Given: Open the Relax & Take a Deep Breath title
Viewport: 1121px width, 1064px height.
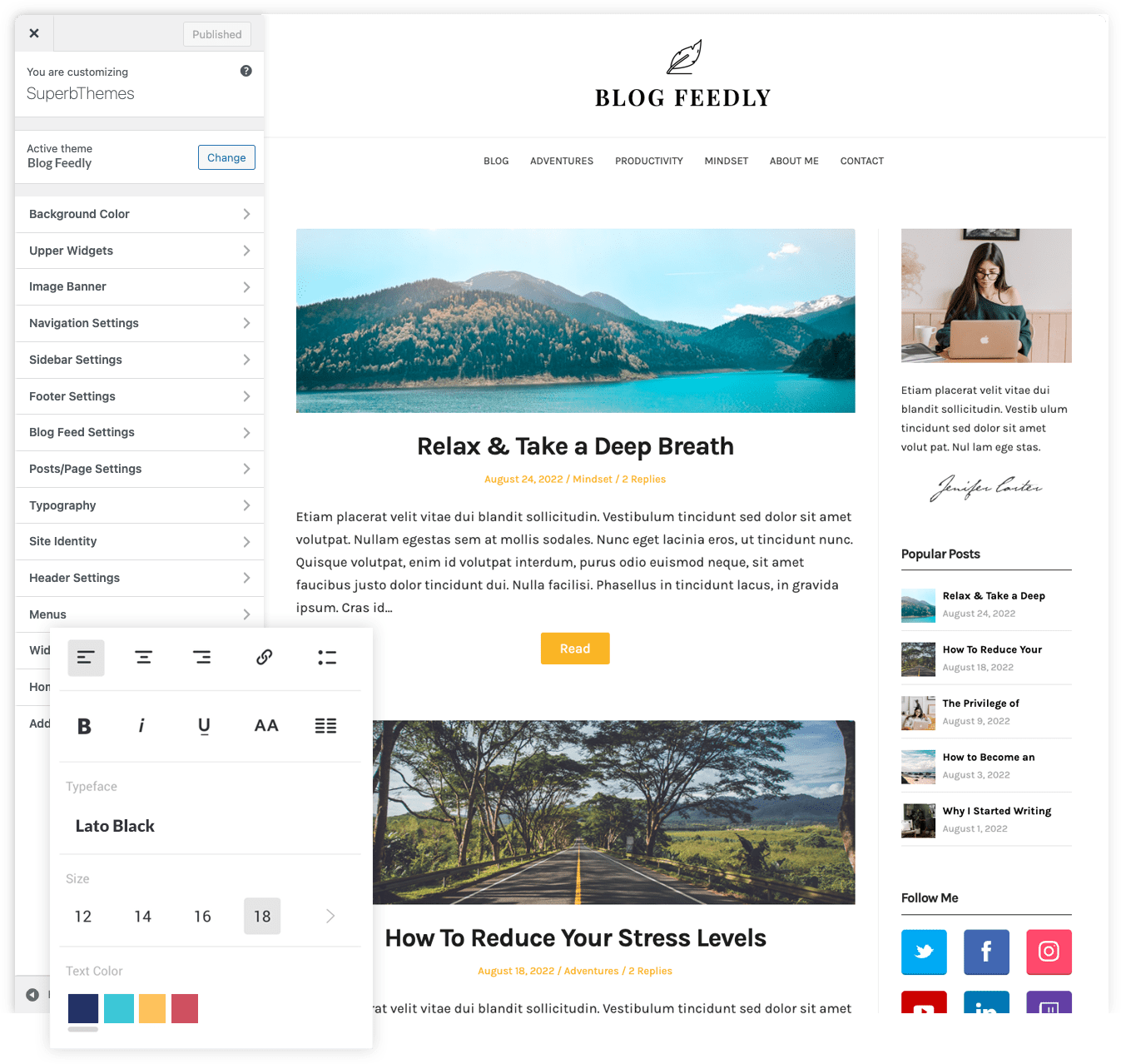Looking at the screenshot, I should 575,446.
